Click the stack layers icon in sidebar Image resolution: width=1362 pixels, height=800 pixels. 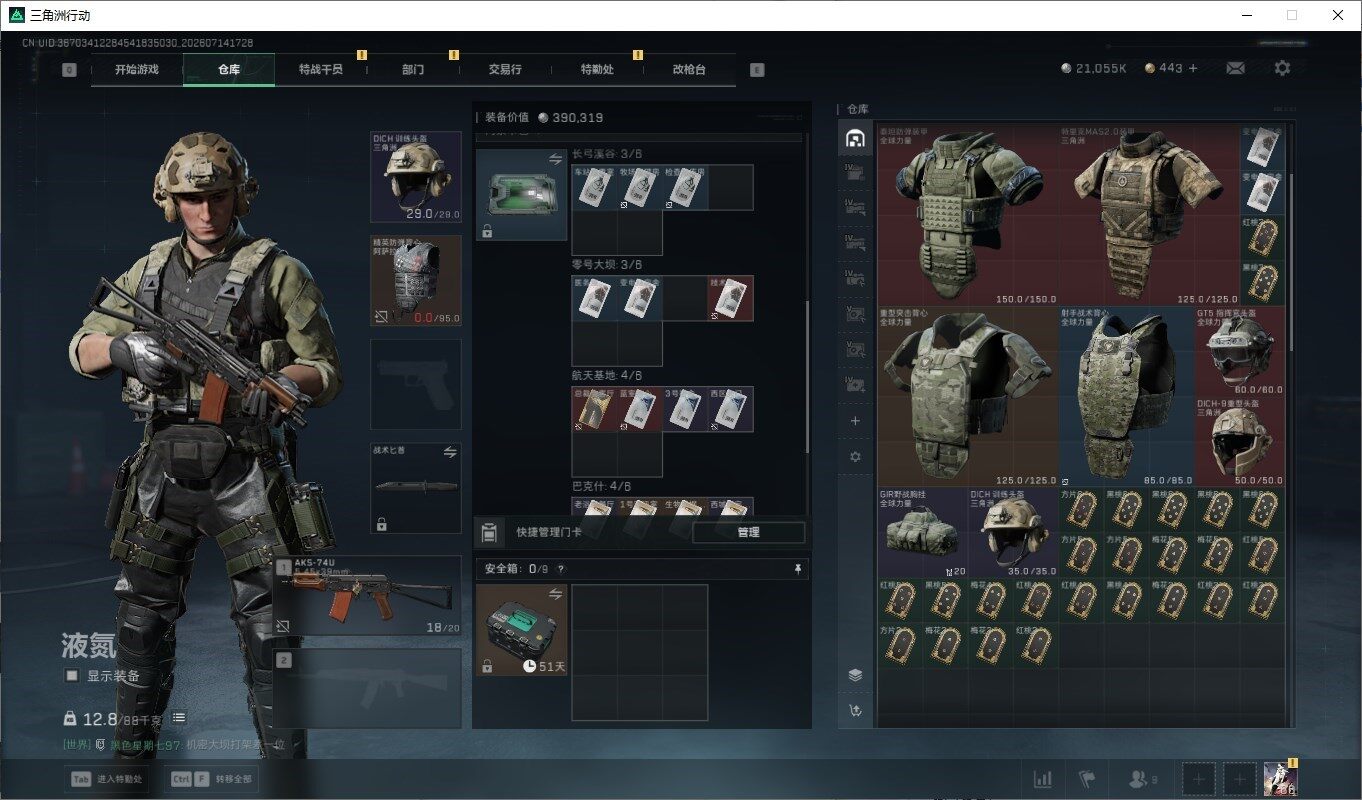(x=855, y=675)
